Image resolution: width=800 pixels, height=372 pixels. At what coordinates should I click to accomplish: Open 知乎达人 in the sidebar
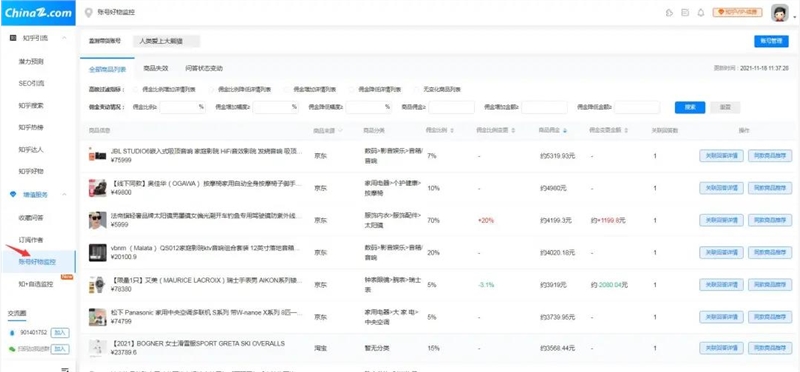pos(31,149)
